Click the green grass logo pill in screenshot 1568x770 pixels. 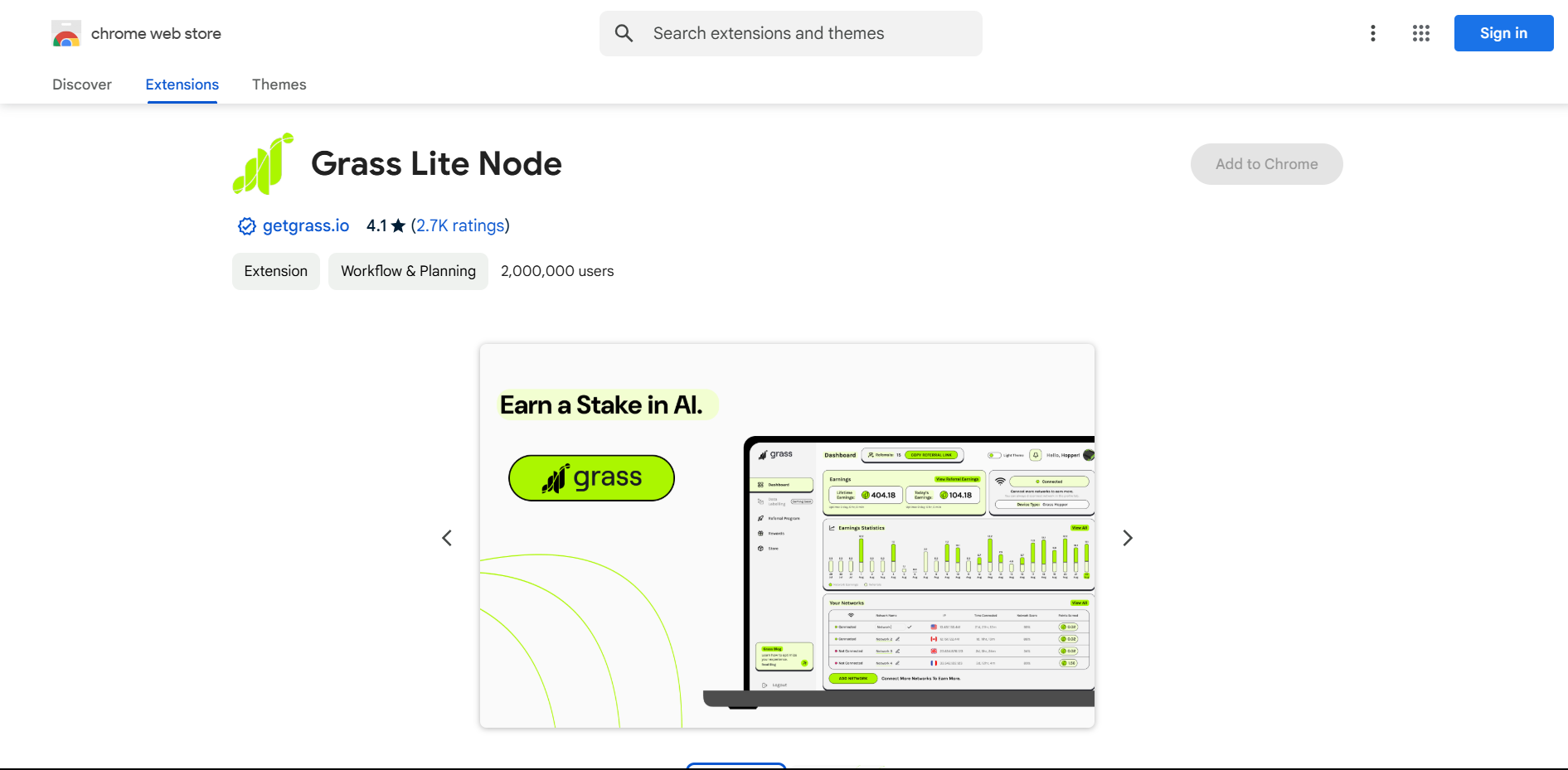[591, 478]
